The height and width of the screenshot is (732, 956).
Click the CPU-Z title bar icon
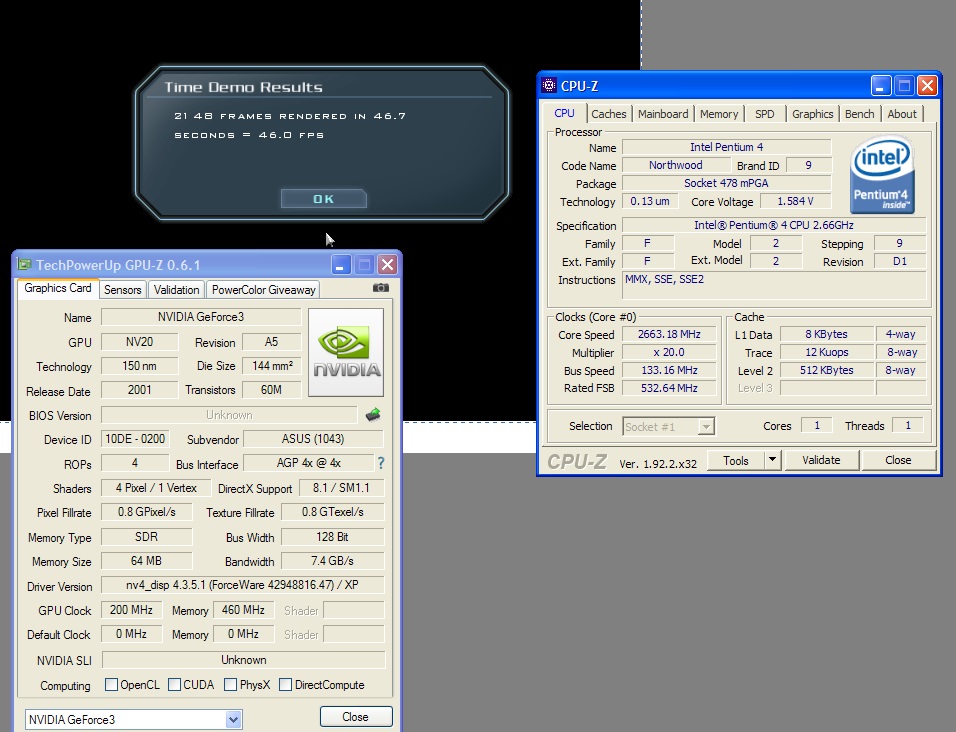click(549, 86)
